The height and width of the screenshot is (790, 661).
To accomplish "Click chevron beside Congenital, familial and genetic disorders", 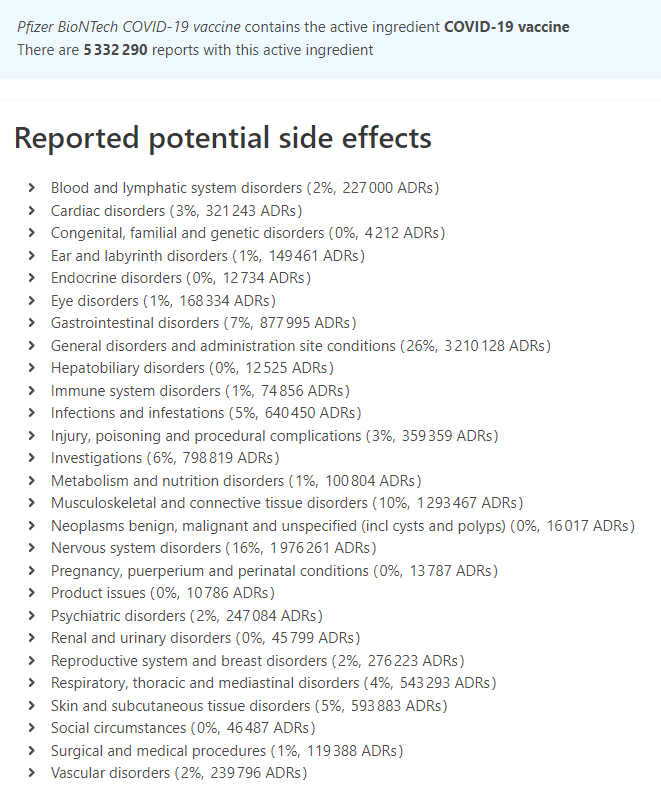I will [32, 233].
